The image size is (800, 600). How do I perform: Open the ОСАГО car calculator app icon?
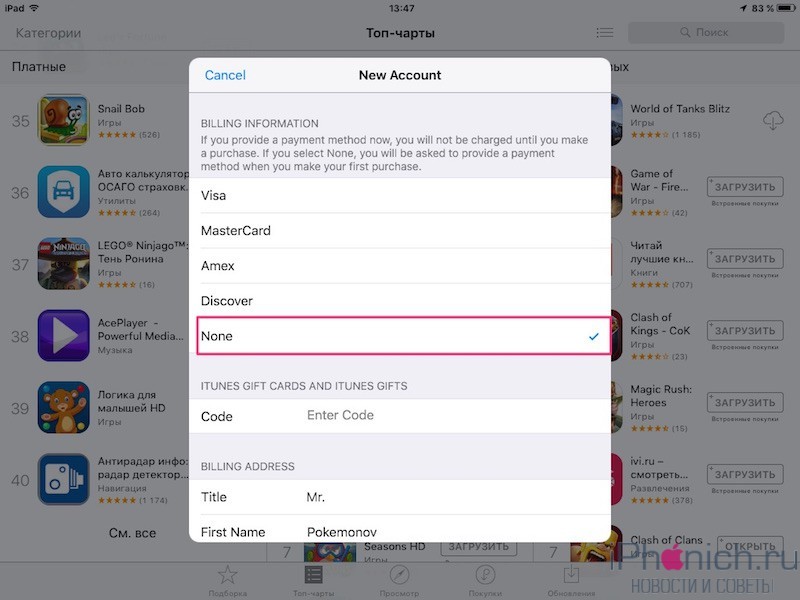tap(63, 192)
